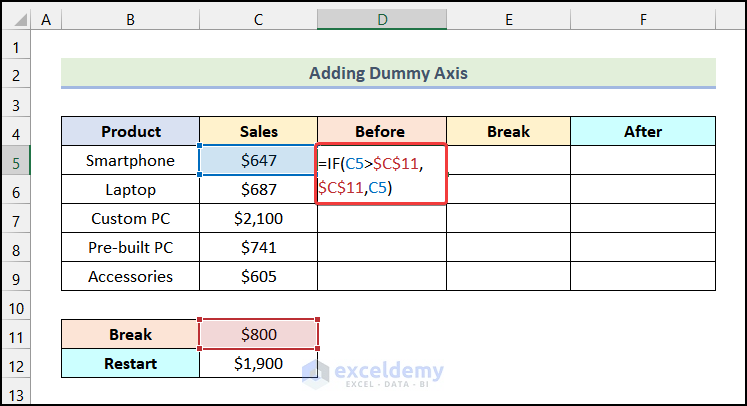This screenshot has height=406, width=747.
Task: Select row 11 header
Action: click(x=16, y=334)
